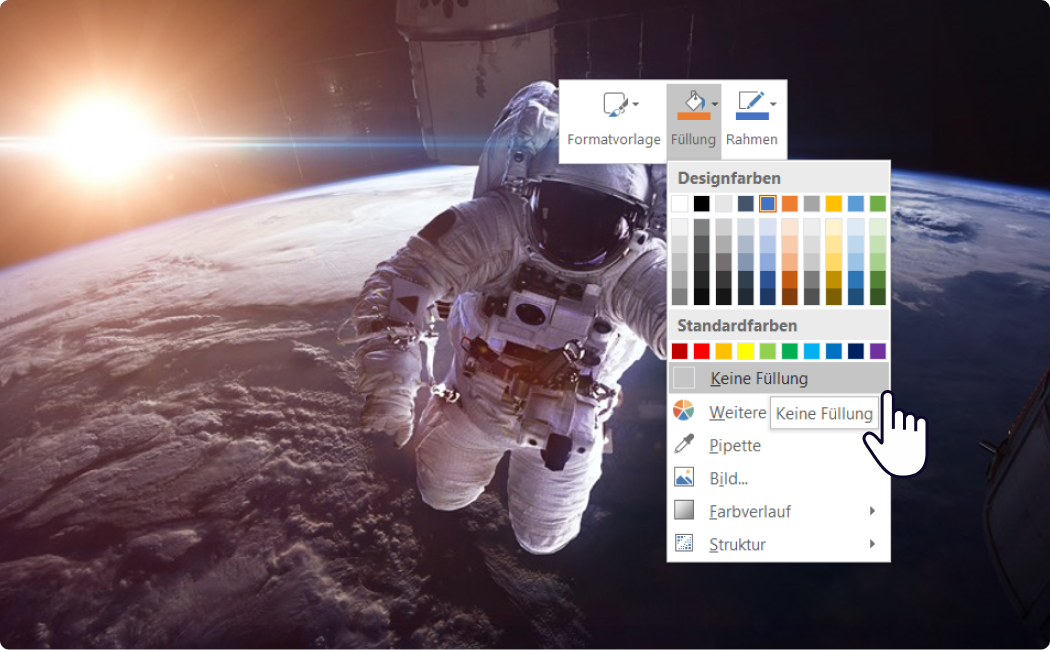This screenshot has height=650, width=1050.
Task: Click the color wheel icon beside Weitere
Action: click(x=684, y=410)
